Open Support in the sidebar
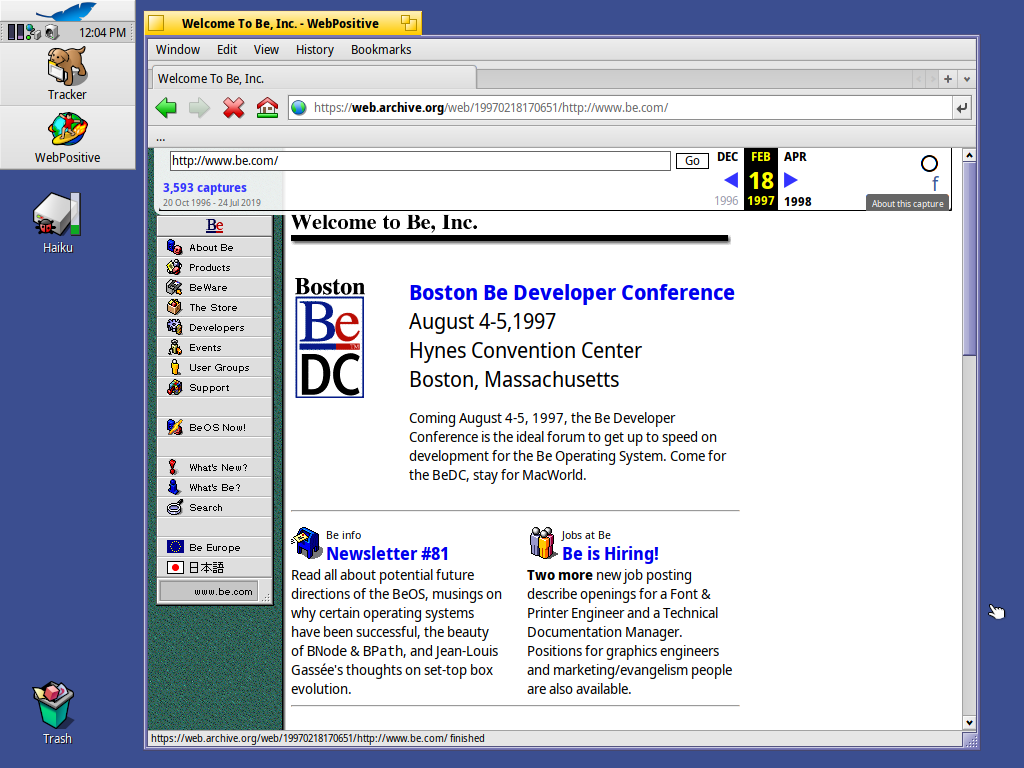The width and height of the screenshot is (1024, 768). point(214,387)
